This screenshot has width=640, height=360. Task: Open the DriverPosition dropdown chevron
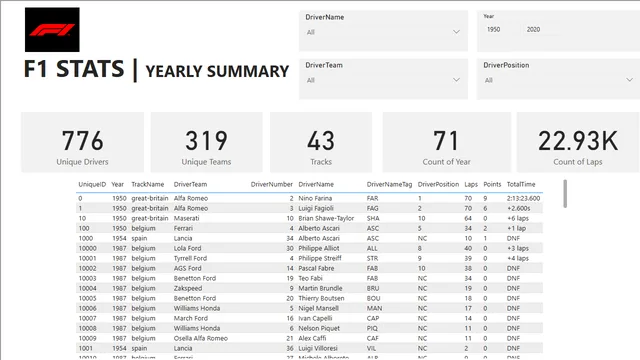point(629,80)
